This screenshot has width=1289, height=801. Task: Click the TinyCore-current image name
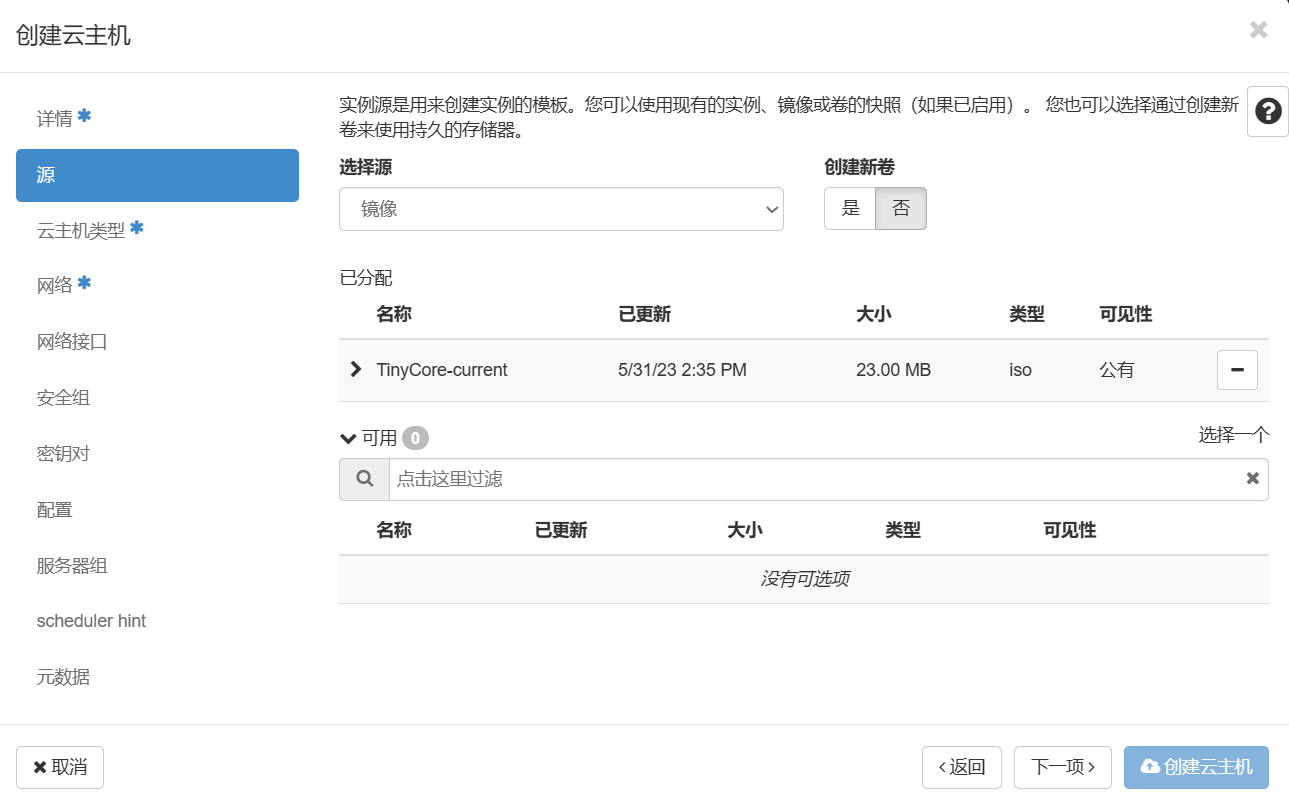coord(442,370)
